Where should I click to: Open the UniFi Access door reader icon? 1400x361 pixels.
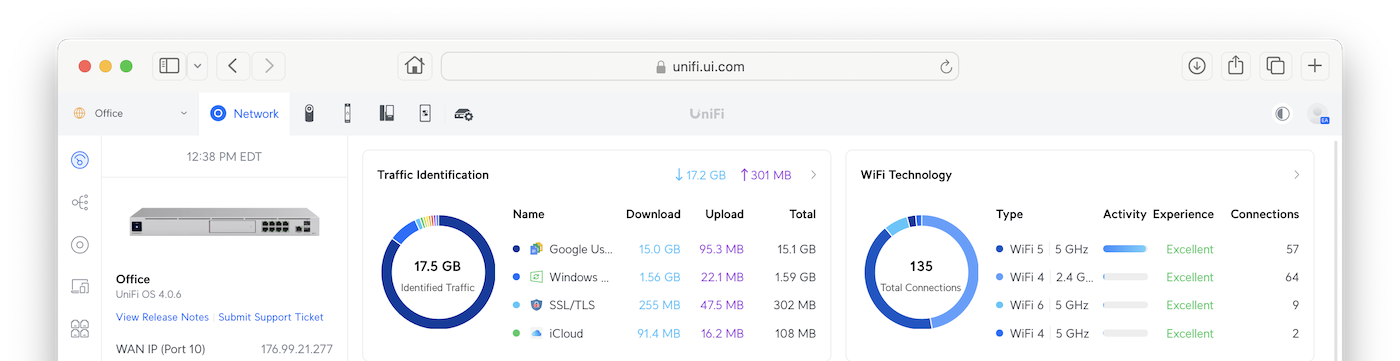coord(347,114)
